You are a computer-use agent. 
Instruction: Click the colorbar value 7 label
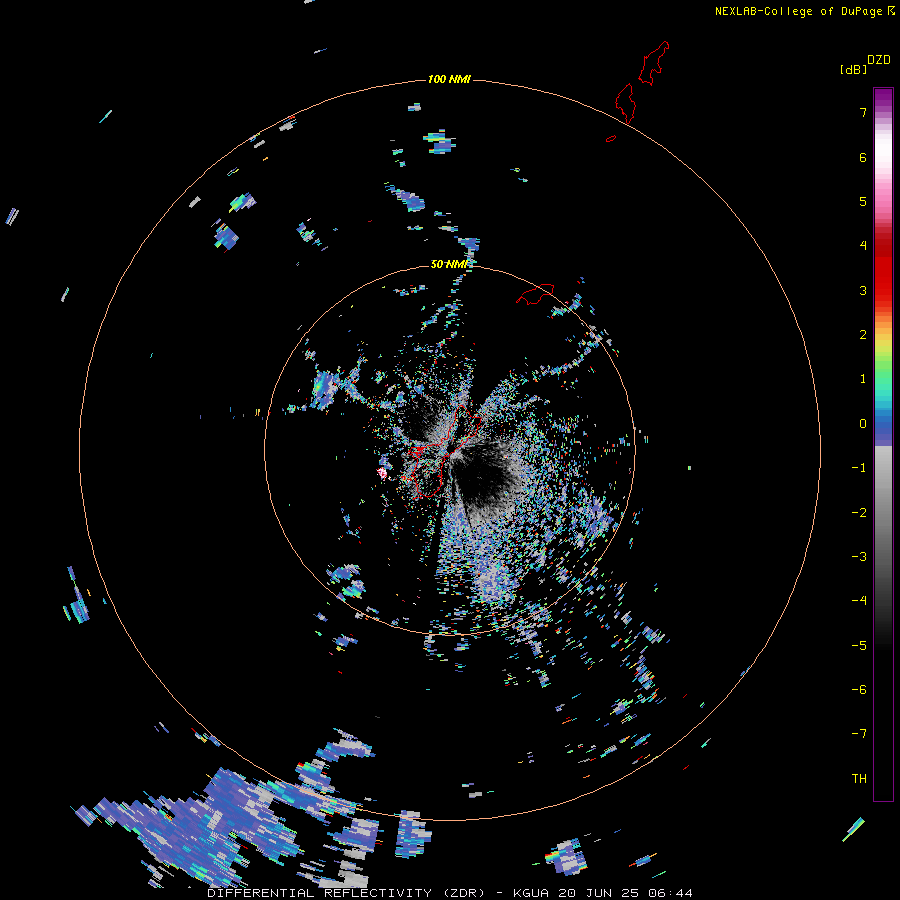[863, 112]
